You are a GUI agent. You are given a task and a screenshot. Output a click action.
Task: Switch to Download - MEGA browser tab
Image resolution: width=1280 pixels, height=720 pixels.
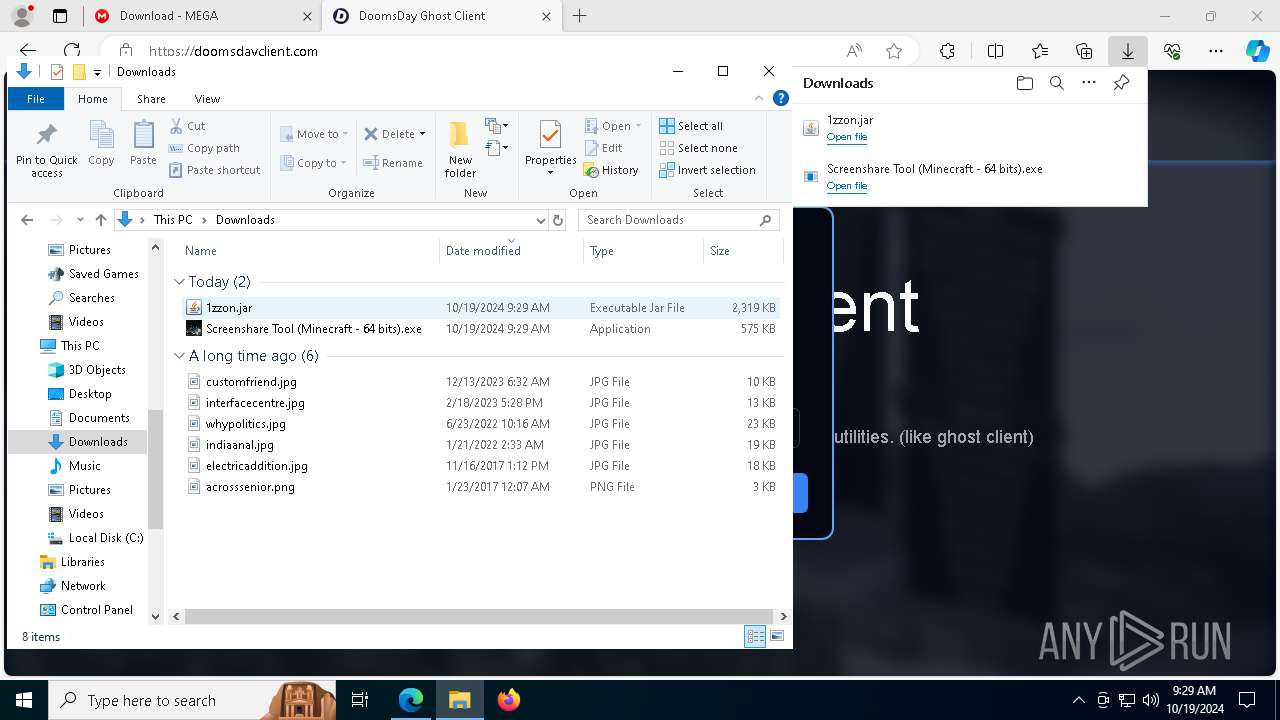pos(201,16)
